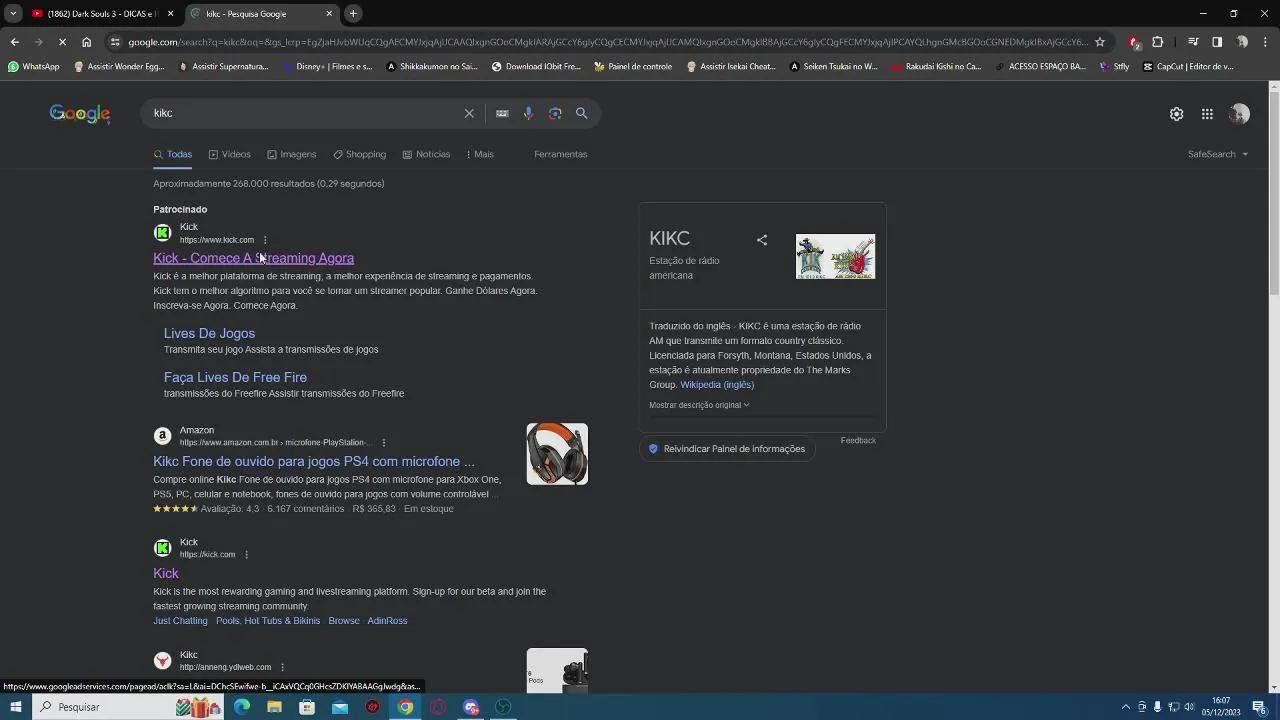Screen dimensions: 1280x720
Task: Click the KIKC radio station logo image
Action: click(835, 256)
